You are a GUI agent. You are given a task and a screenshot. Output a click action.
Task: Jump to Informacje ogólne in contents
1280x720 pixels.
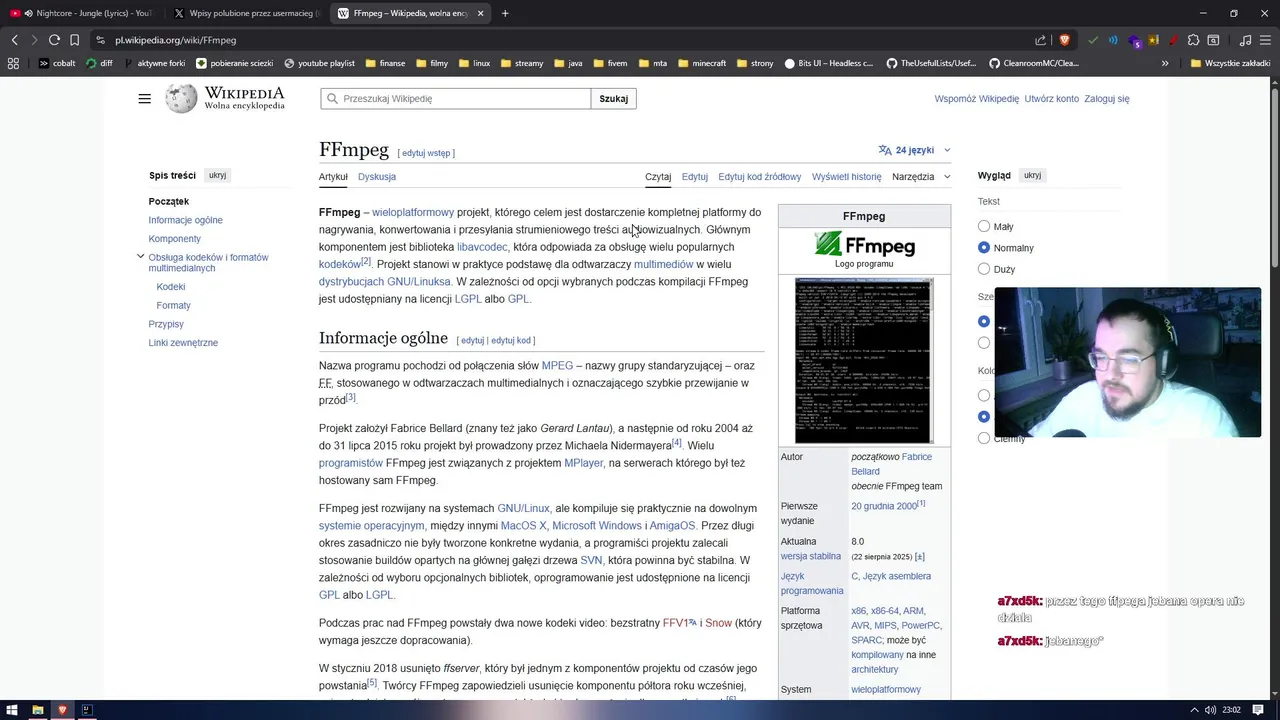tap(186, 220)
